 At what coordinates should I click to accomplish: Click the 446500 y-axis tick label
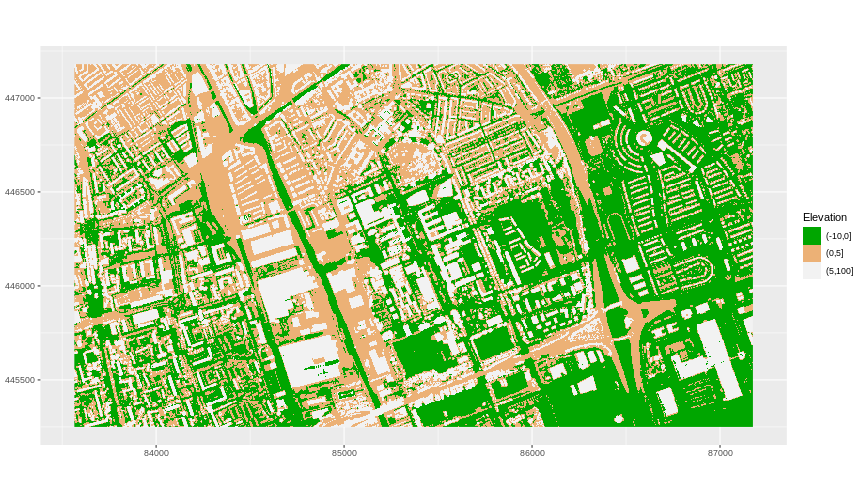(19, 192)
